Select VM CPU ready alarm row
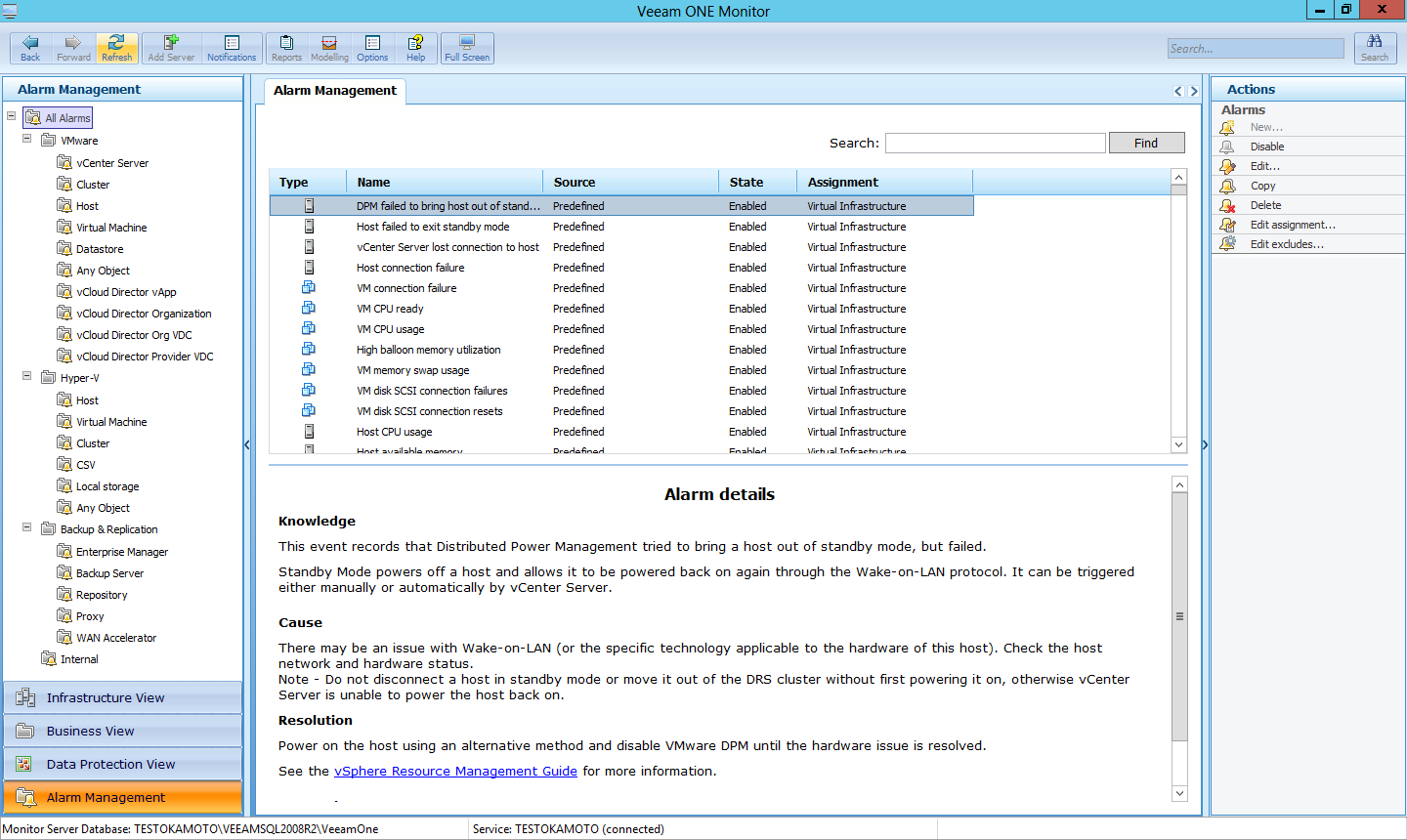The image size is (1407, 840). 621,309
